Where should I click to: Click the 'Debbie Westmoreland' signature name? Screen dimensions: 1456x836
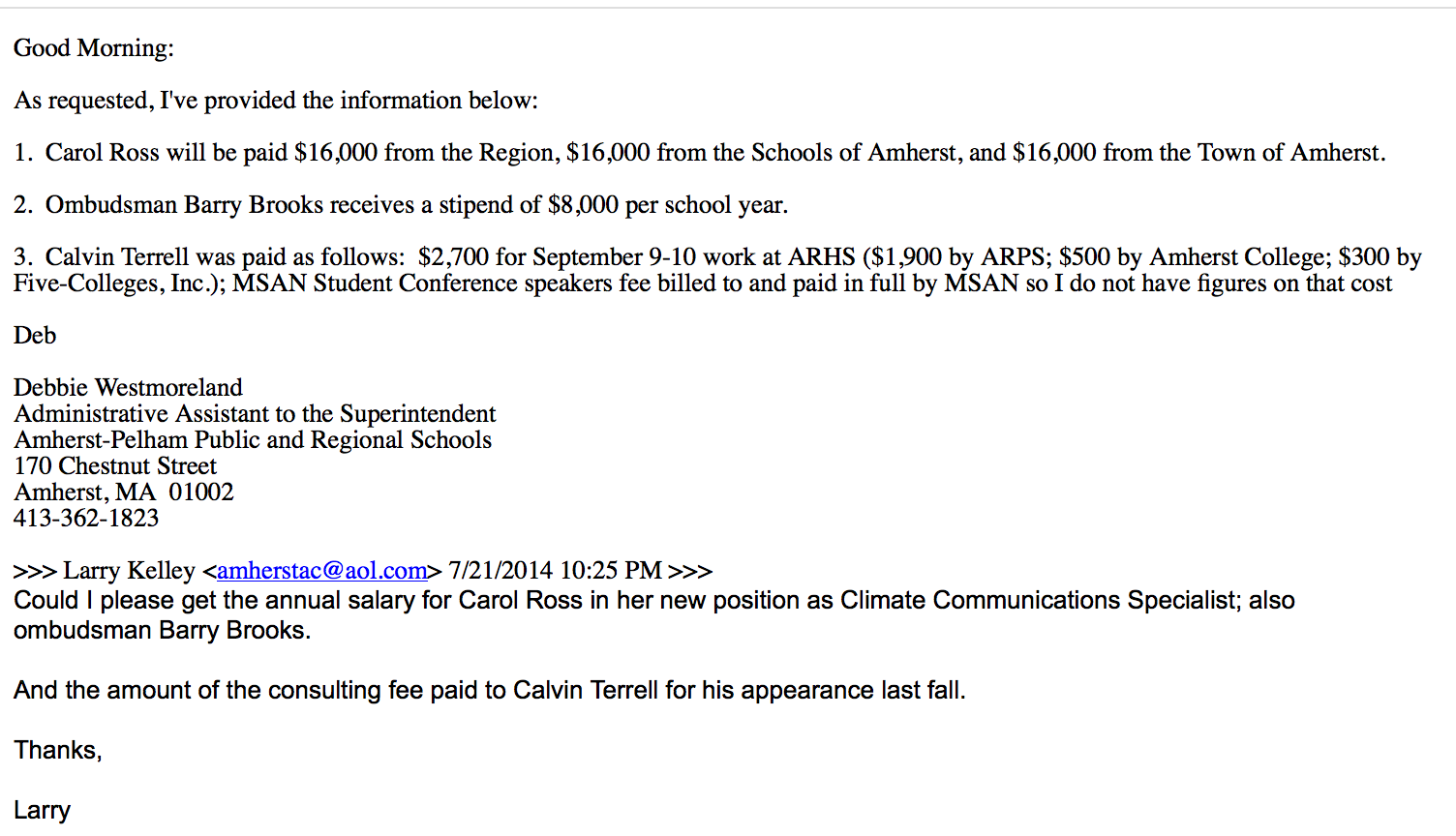[x=128, y=388]
